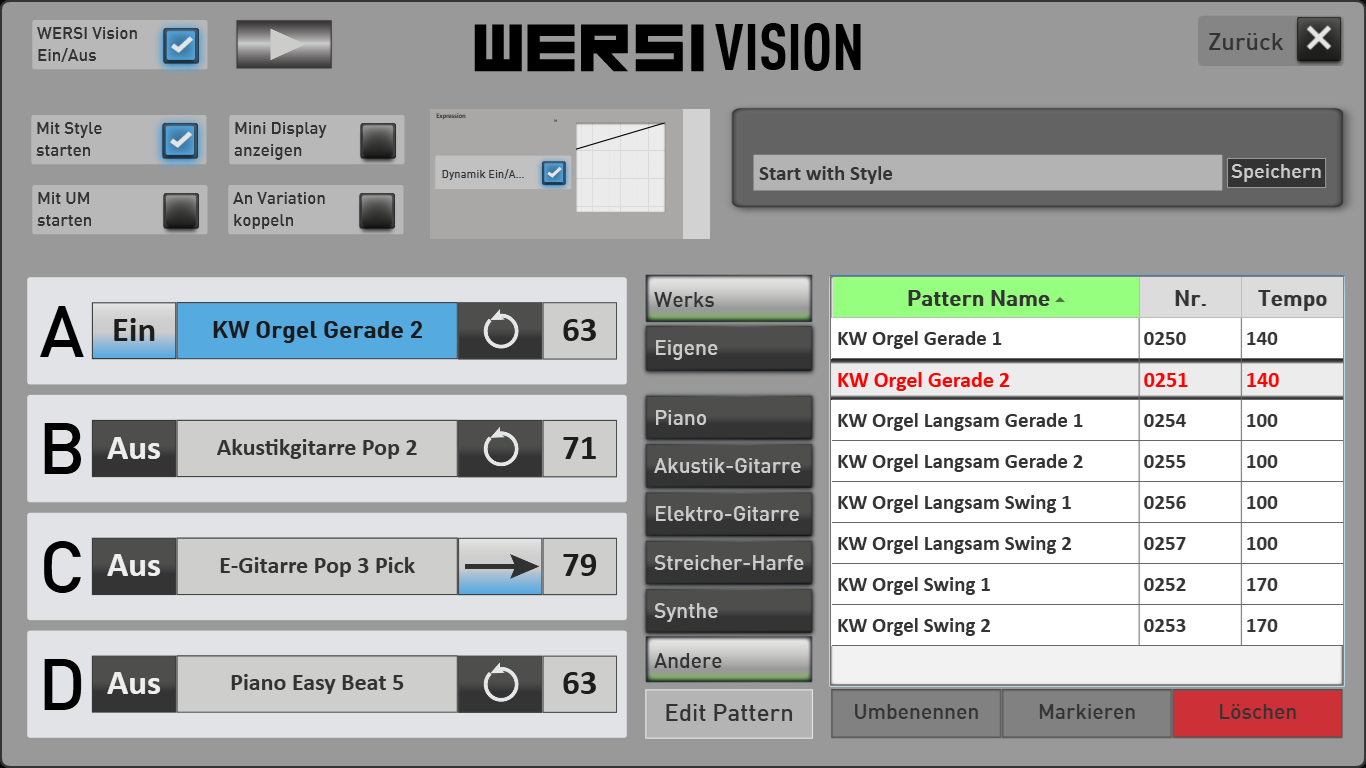
Task: Click pattern number 0253 cell
Action: coord(1190,626)
